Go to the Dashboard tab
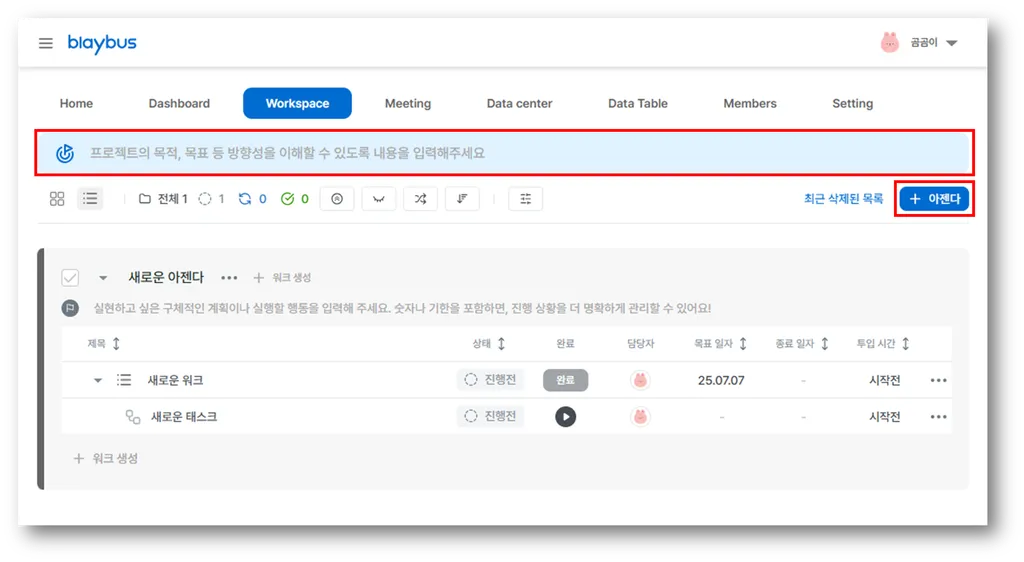1024x562 pixels. point(179,103)
